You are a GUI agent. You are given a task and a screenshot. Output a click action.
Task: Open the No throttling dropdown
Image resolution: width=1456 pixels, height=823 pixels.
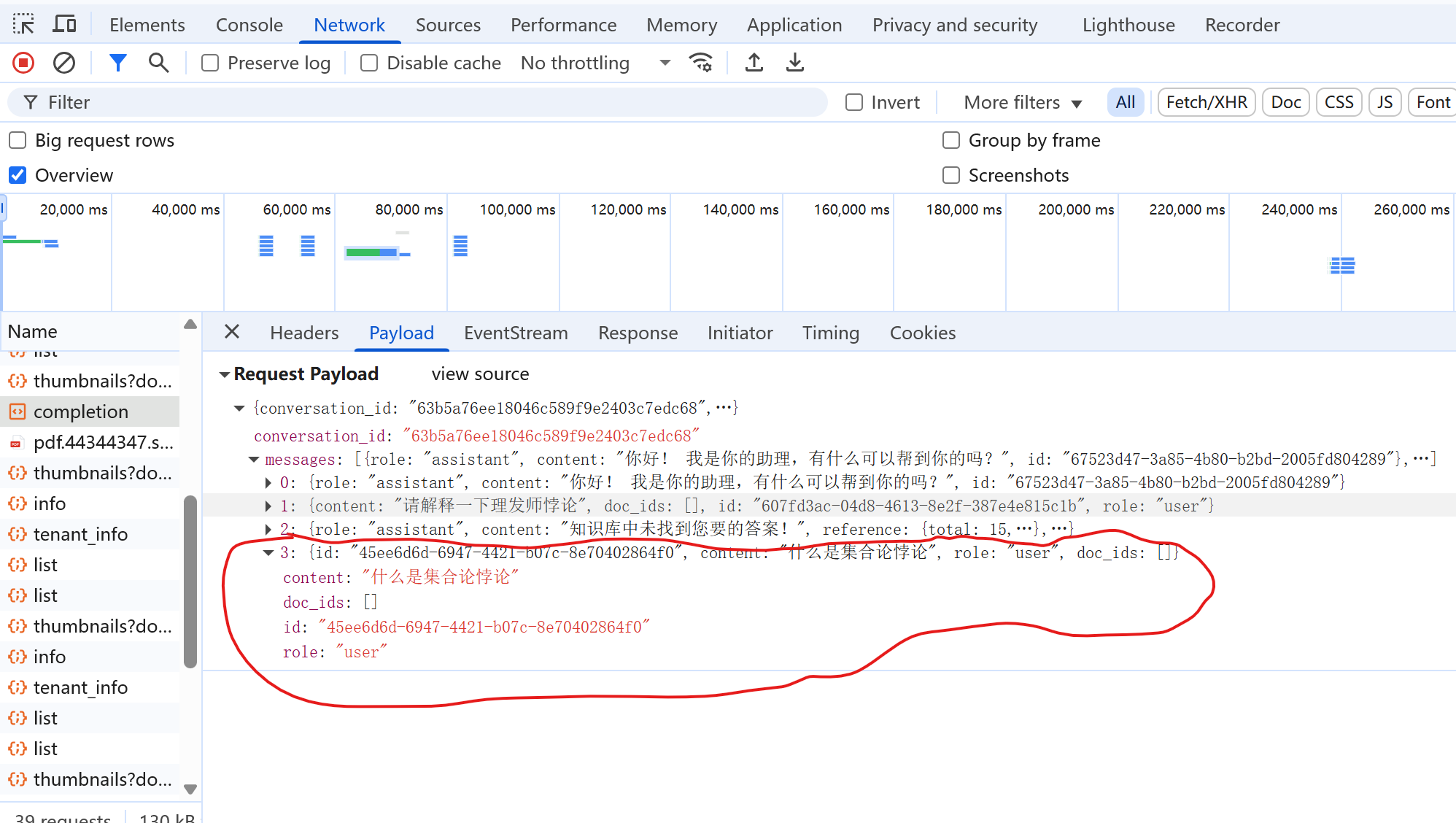tap(595, 63)
